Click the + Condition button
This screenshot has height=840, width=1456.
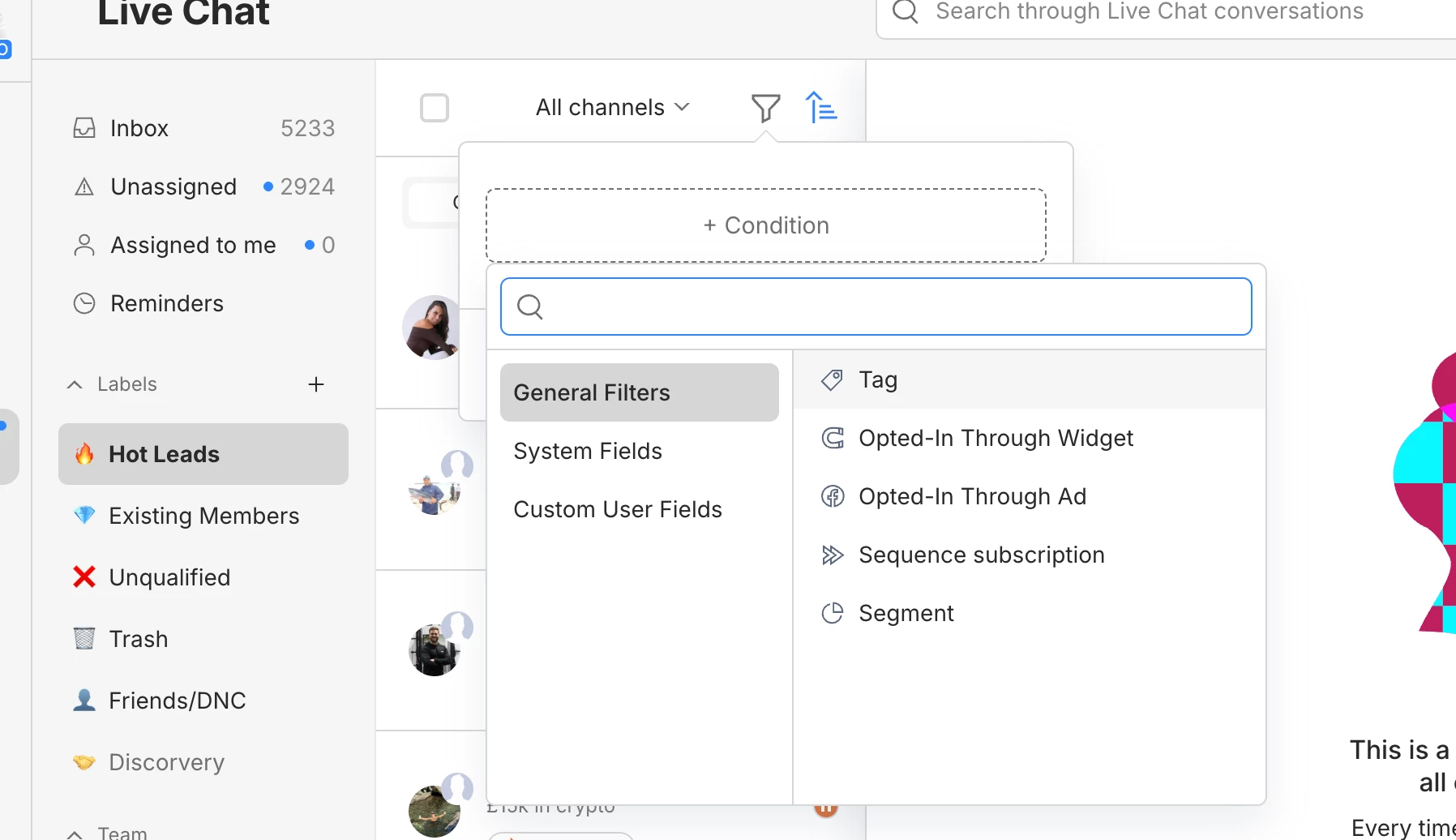pos(766,225)
